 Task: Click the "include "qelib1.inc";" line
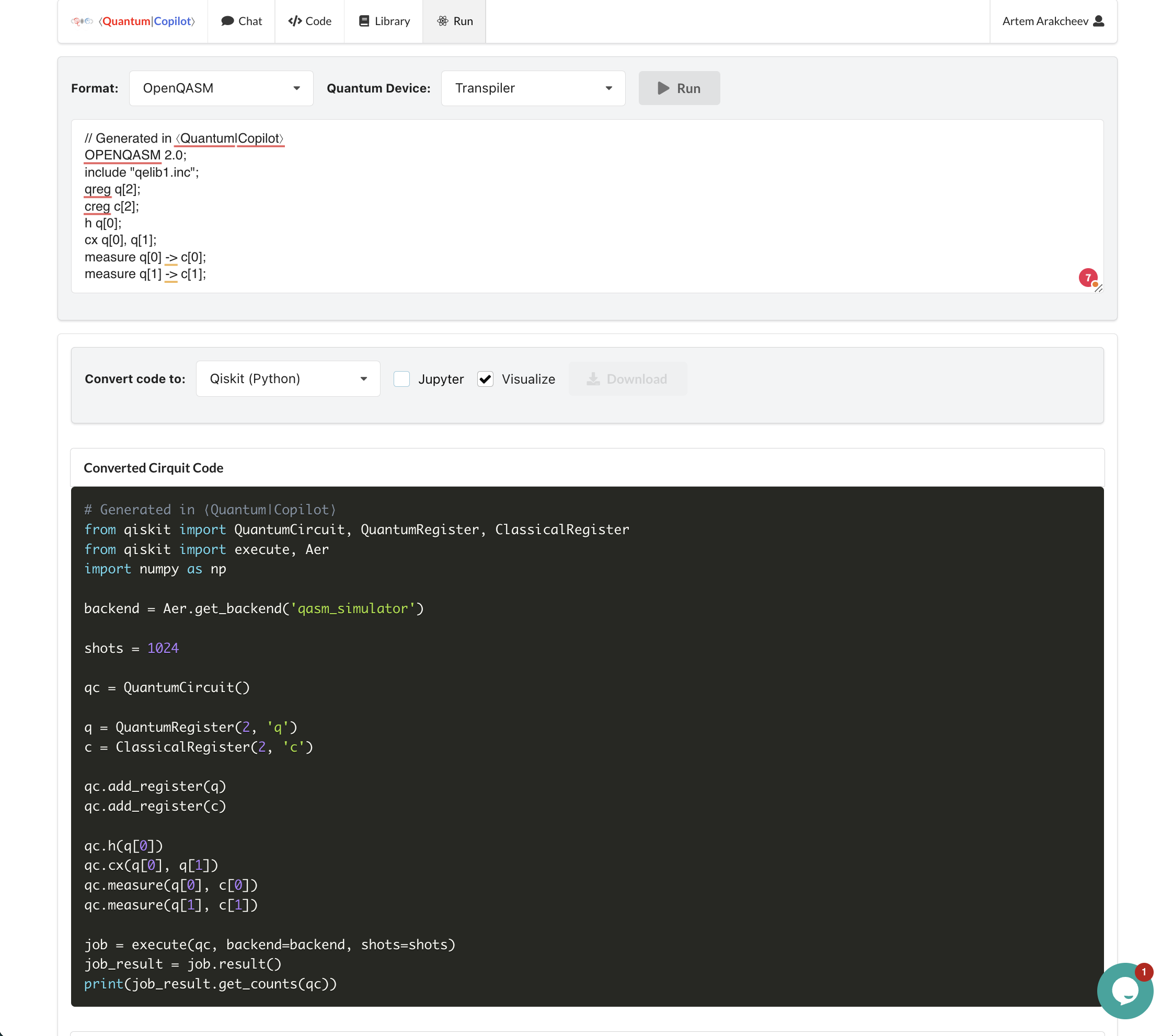[142, 172]
